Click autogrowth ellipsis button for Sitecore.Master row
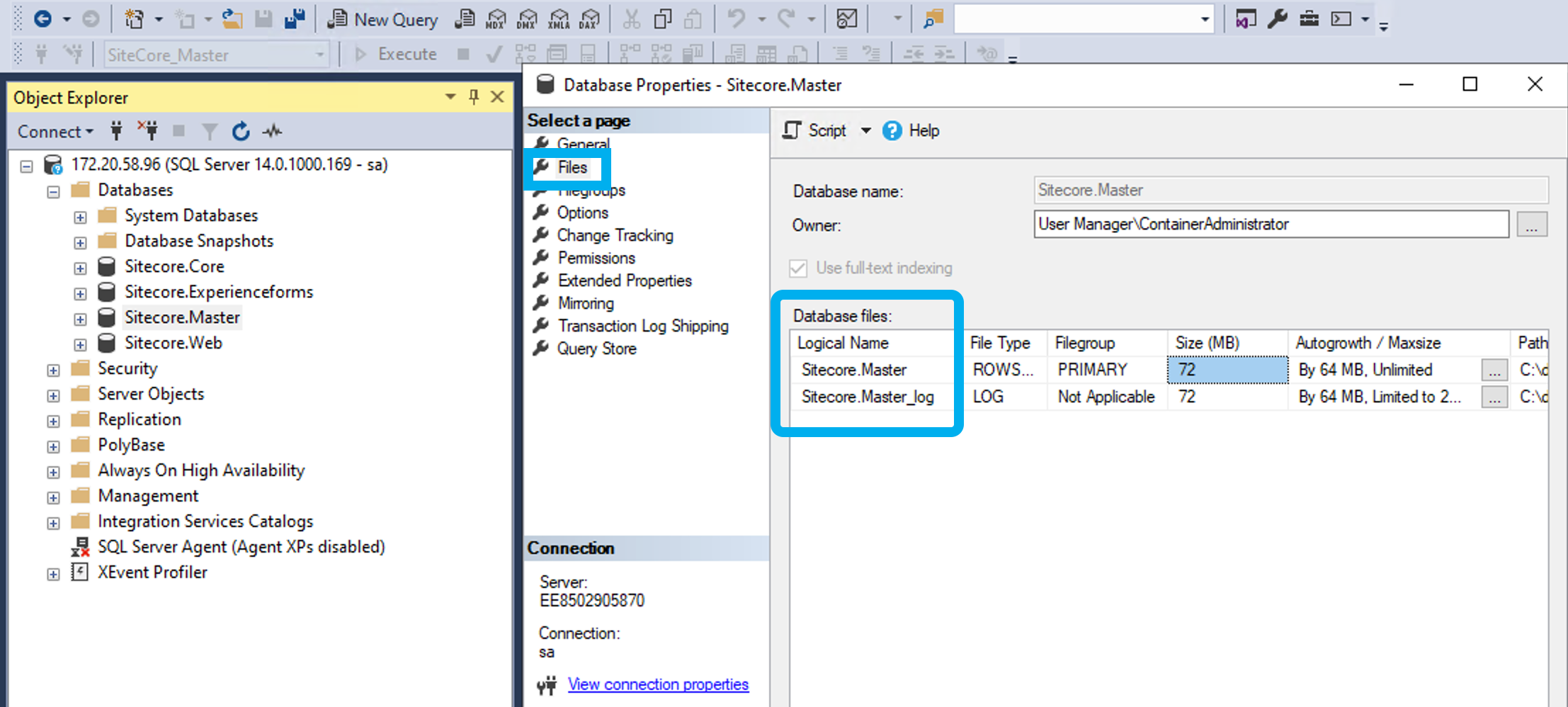The height and width of the screenshot is (707, 1568). click(x=1494, y=370)
